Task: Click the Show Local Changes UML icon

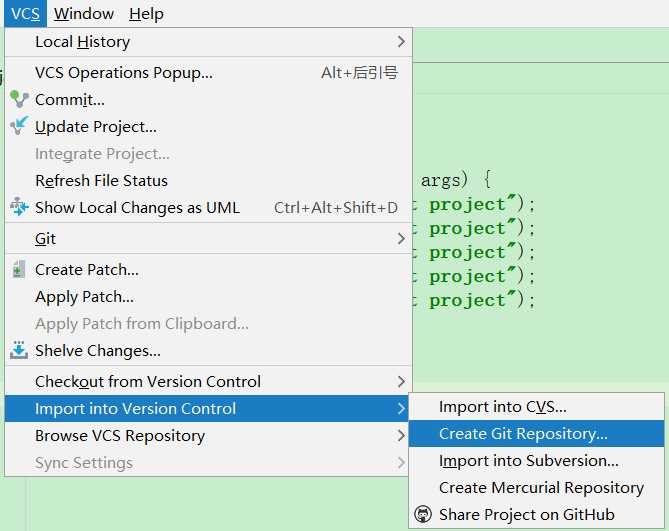Action: coord(19,207)
